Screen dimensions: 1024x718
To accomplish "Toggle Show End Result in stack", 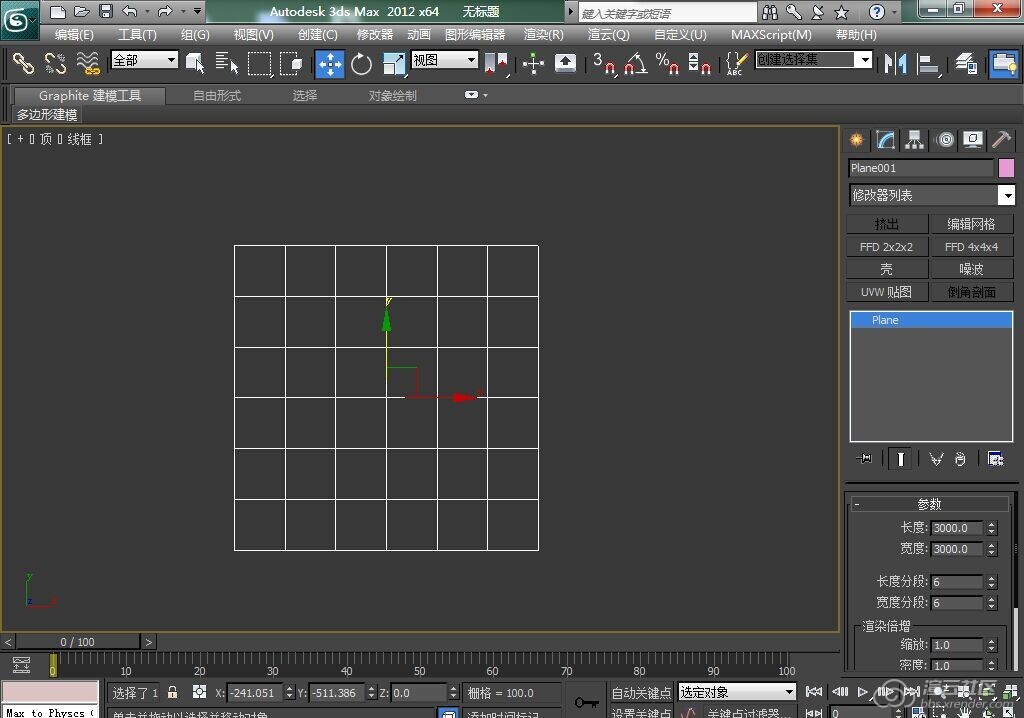I will (x=900, y=459).
